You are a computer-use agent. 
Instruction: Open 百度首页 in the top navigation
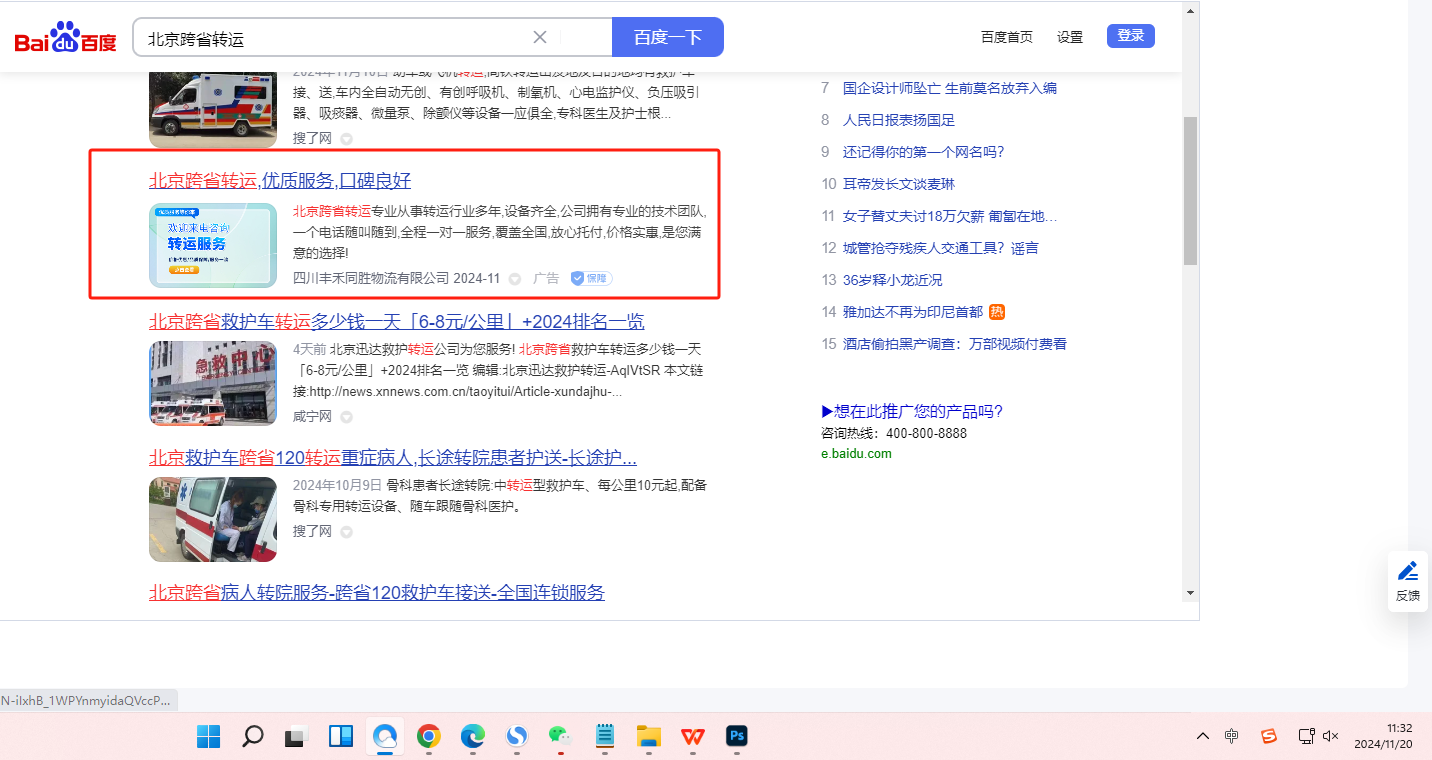click(1006, 37)
